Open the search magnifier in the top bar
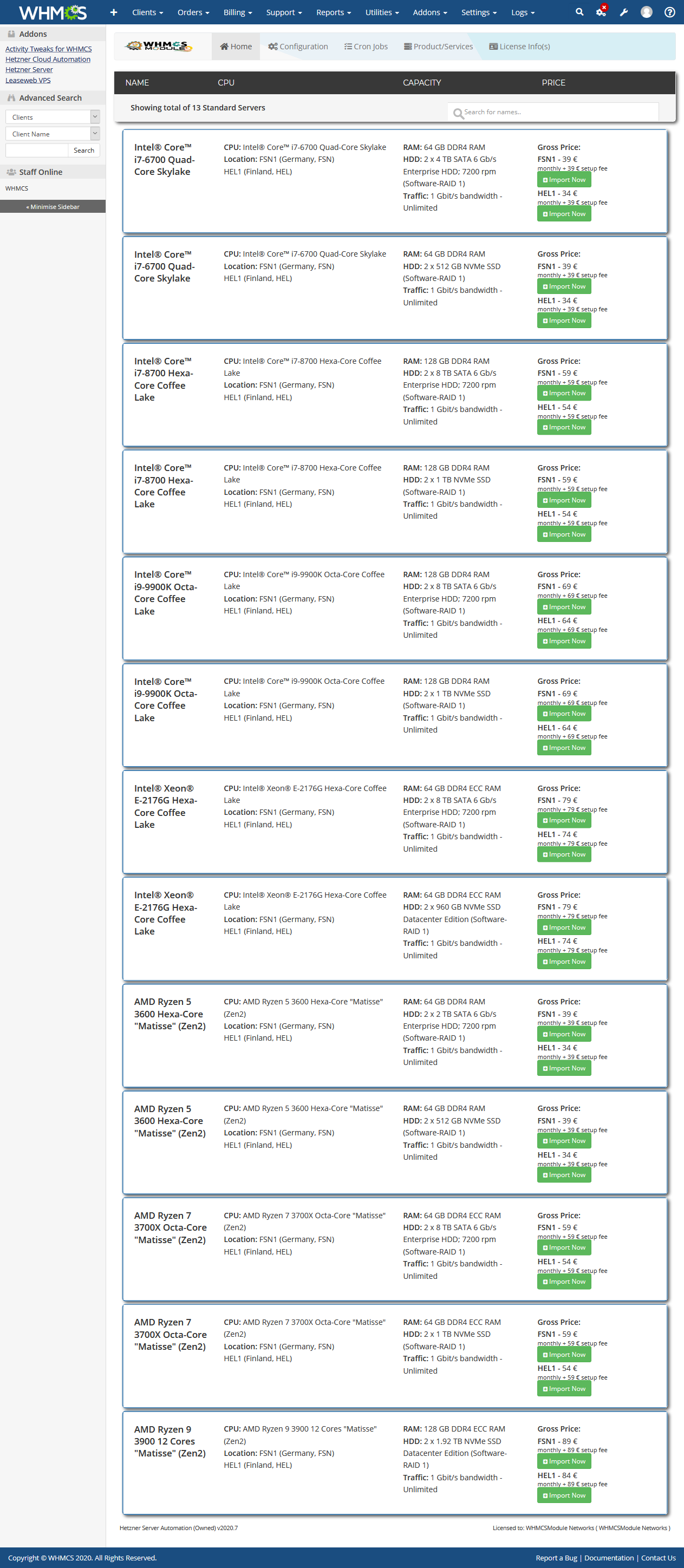Viewport: 684px width, 1568px height. tap(579, 11)
